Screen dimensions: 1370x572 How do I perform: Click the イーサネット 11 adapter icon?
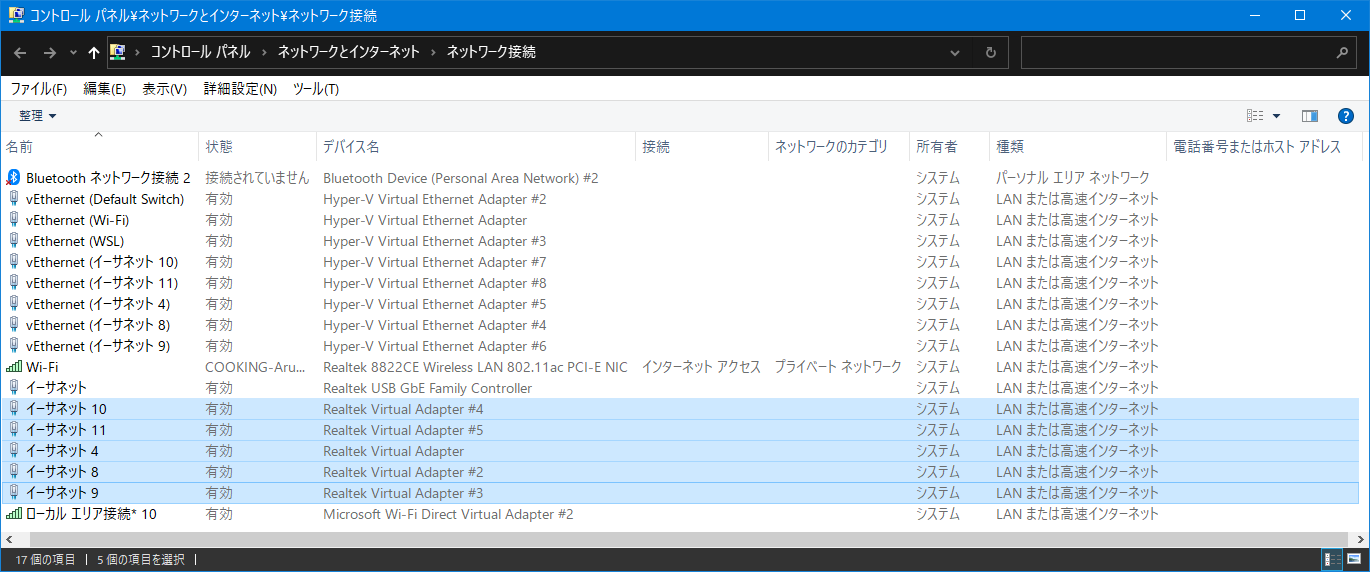point(13,430)
